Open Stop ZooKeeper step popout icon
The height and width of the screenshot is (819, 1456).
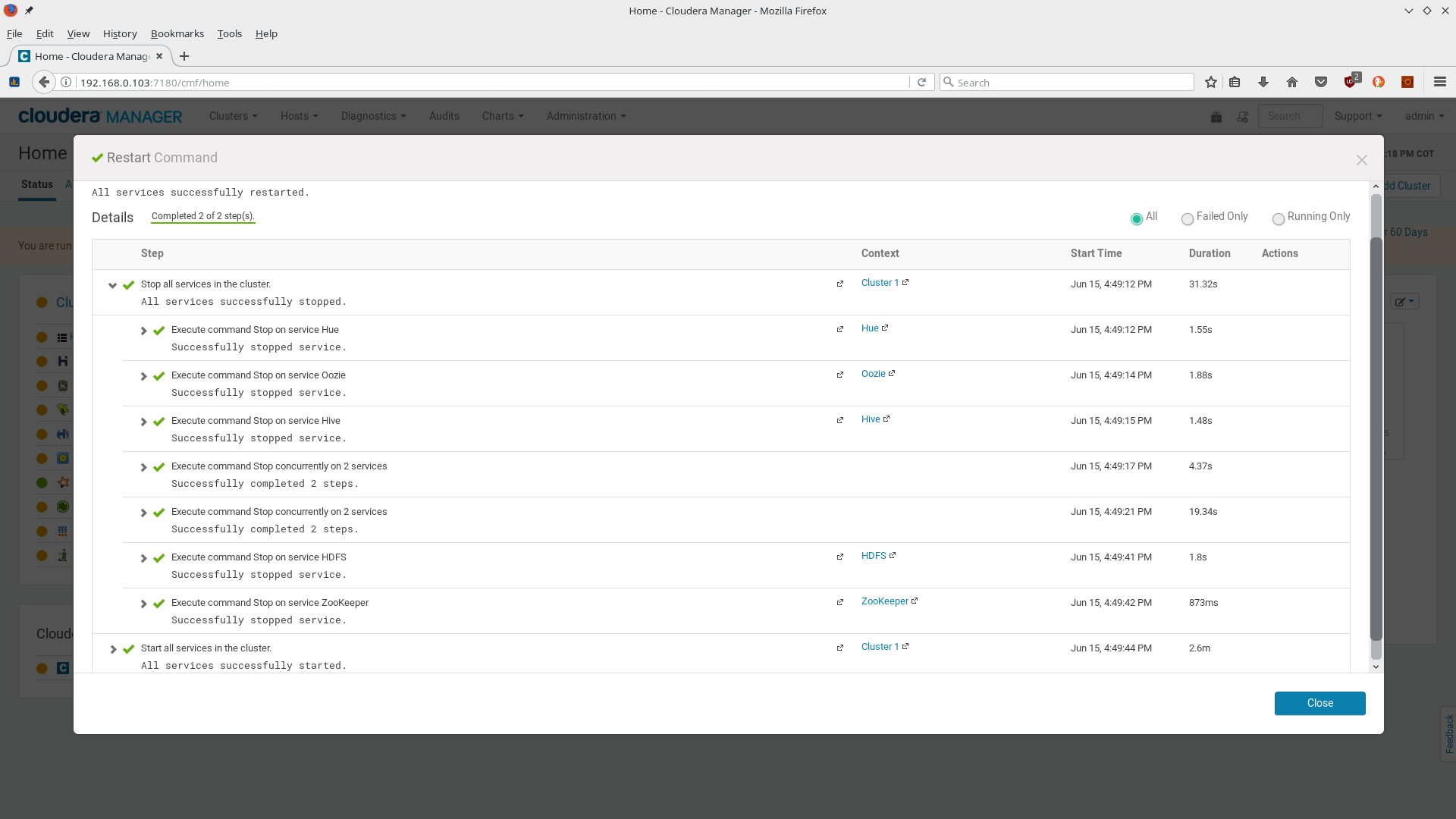[839, 602]
